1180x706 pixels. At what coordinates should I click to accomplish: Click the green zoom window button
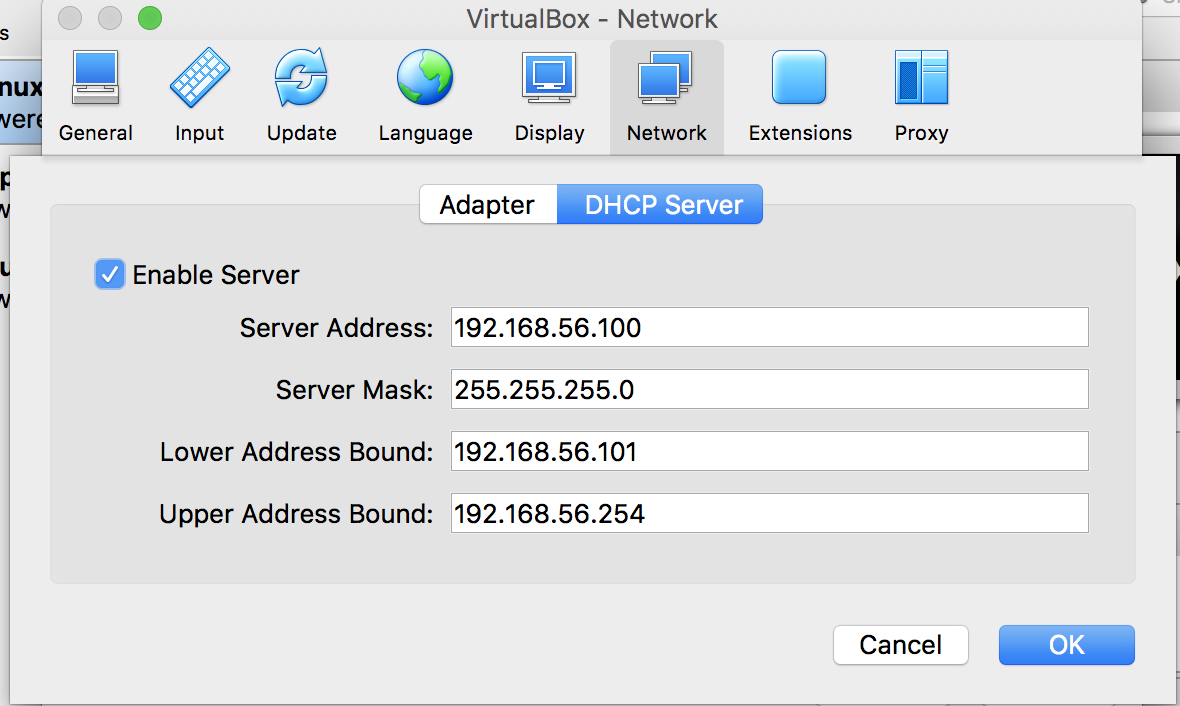click(150, 18)
